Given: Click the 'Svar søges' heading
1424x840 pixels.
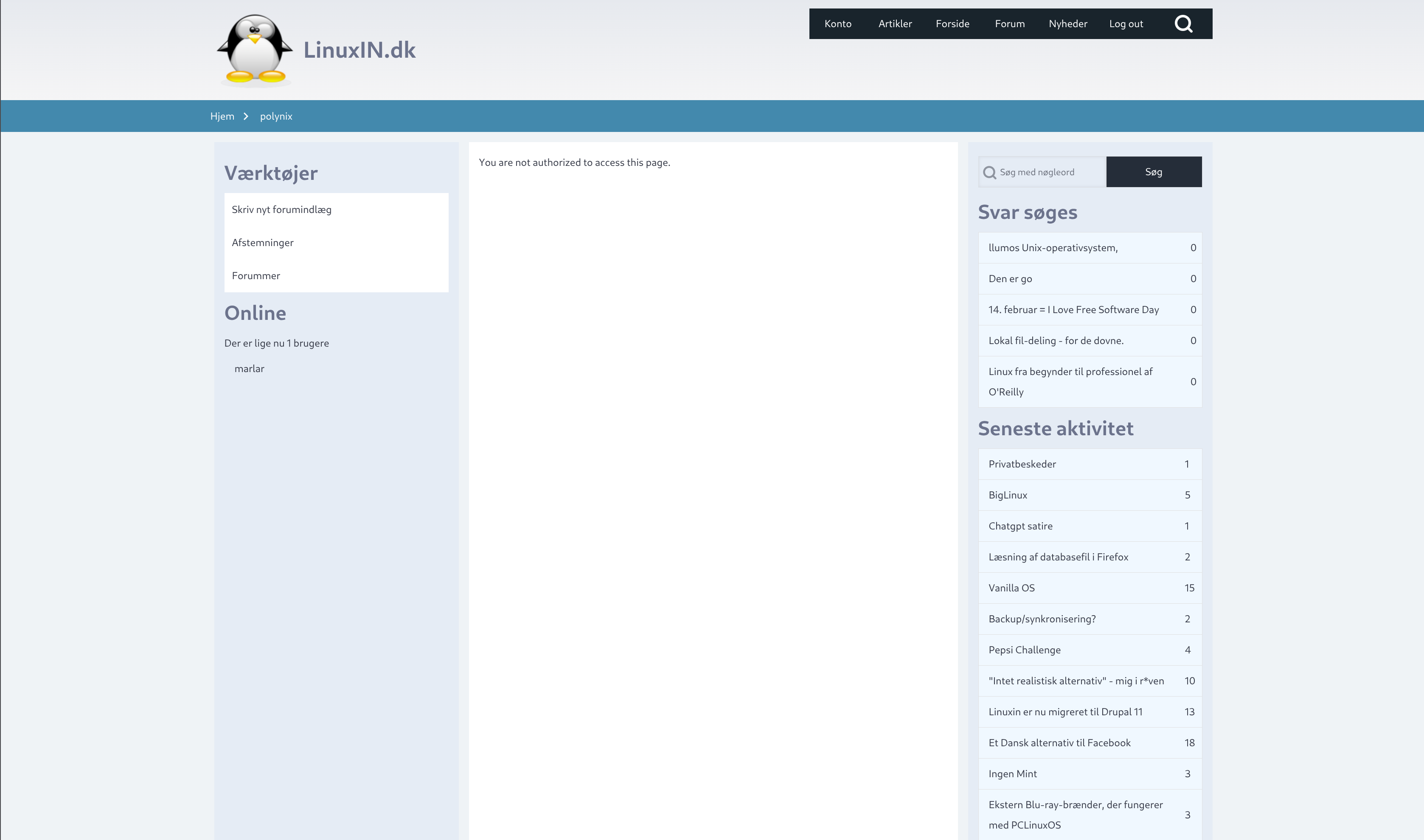Looking at the screenshot, I should [1027, 212].
